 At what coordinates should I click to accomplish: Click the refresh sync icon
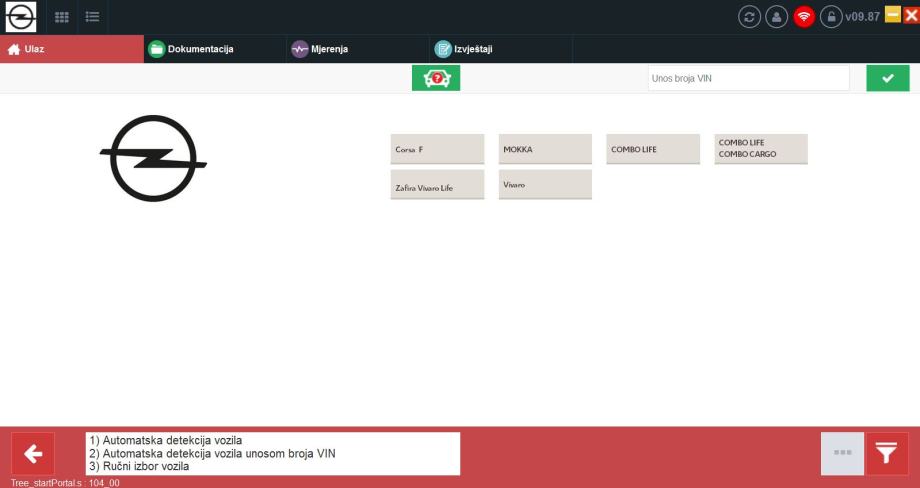click(x=749, y=16)
